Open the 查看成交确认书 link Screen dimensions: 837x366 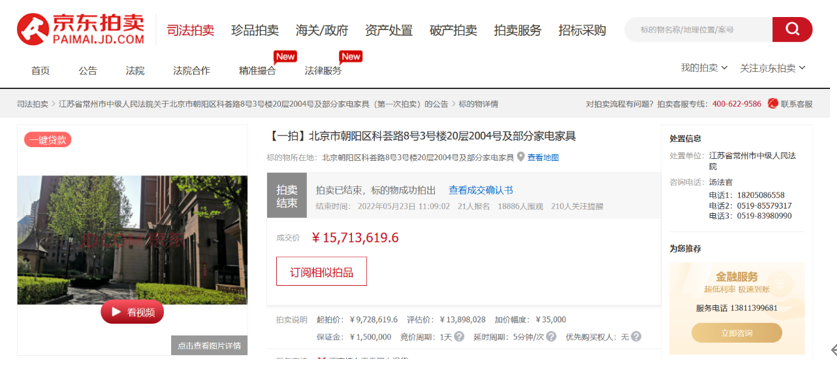[480, 190]
